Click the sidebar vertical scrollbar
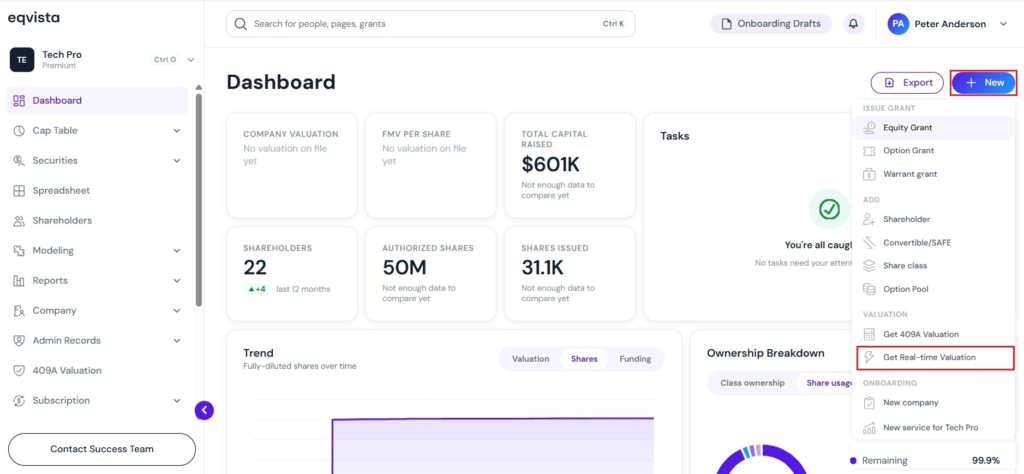This screenshot has width=1024, height=474. click(199, 199)
